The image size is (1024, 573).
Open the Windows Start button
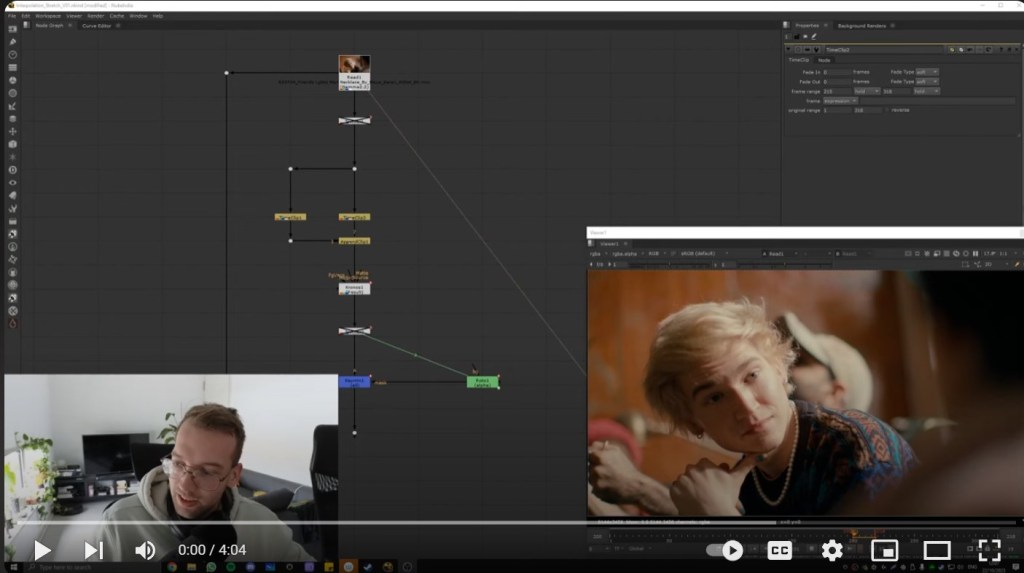(13, 567)
